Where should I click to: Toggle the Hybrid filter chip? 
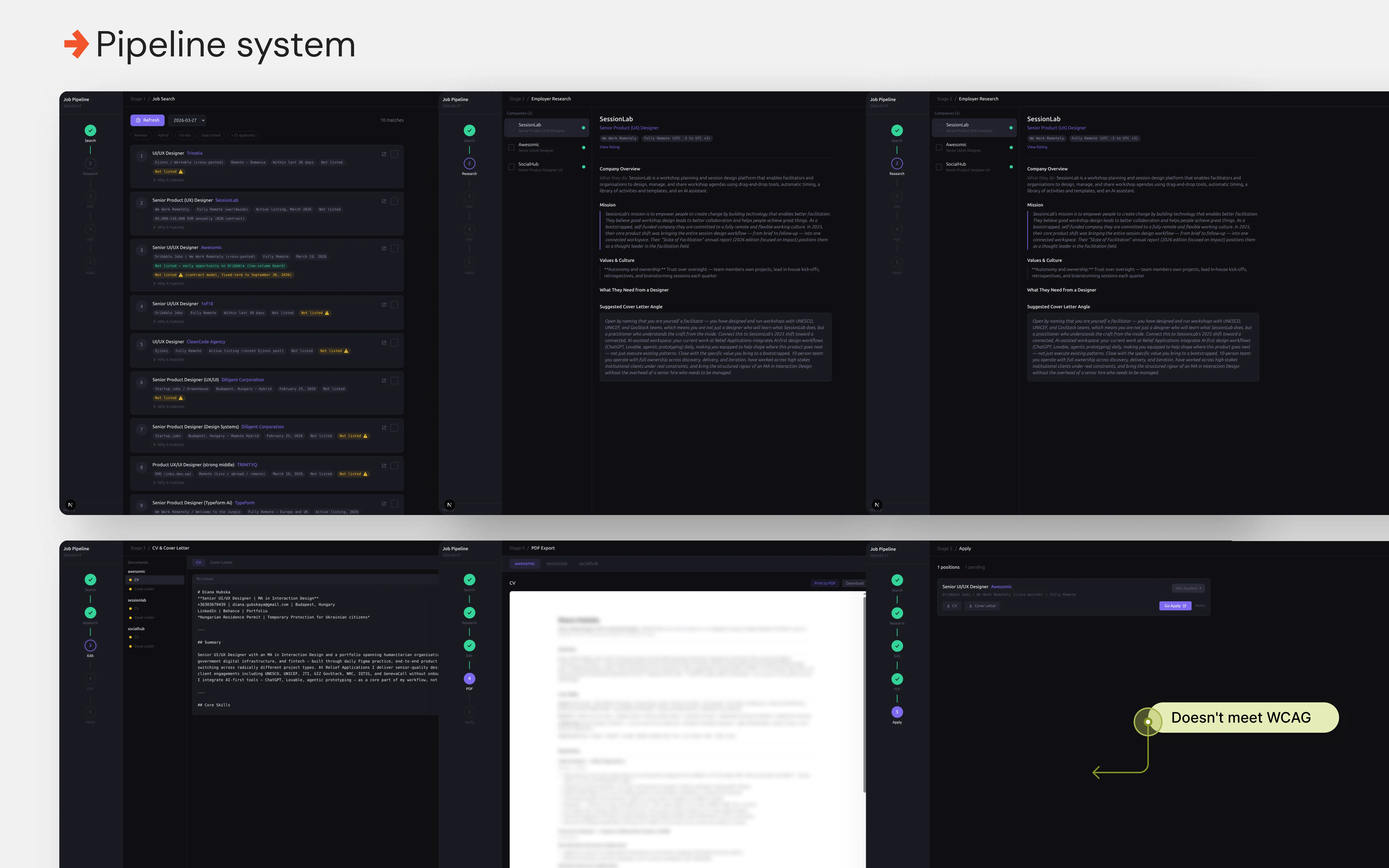click(x=163, y=136)
